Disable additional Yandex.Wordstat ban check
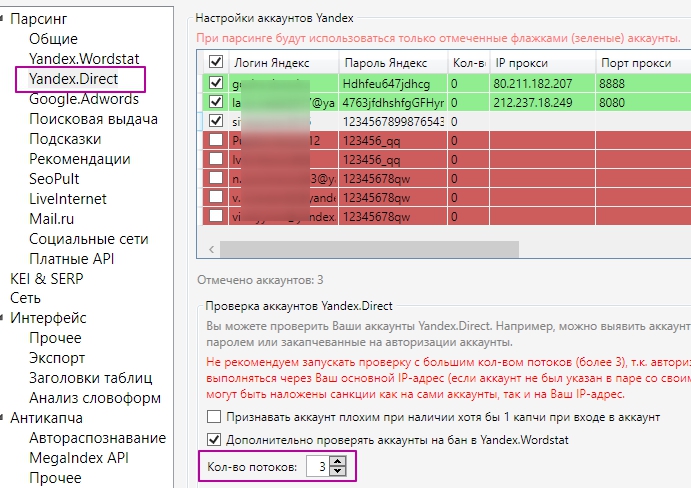The image size is (691, 488). (x=213, y=439)
